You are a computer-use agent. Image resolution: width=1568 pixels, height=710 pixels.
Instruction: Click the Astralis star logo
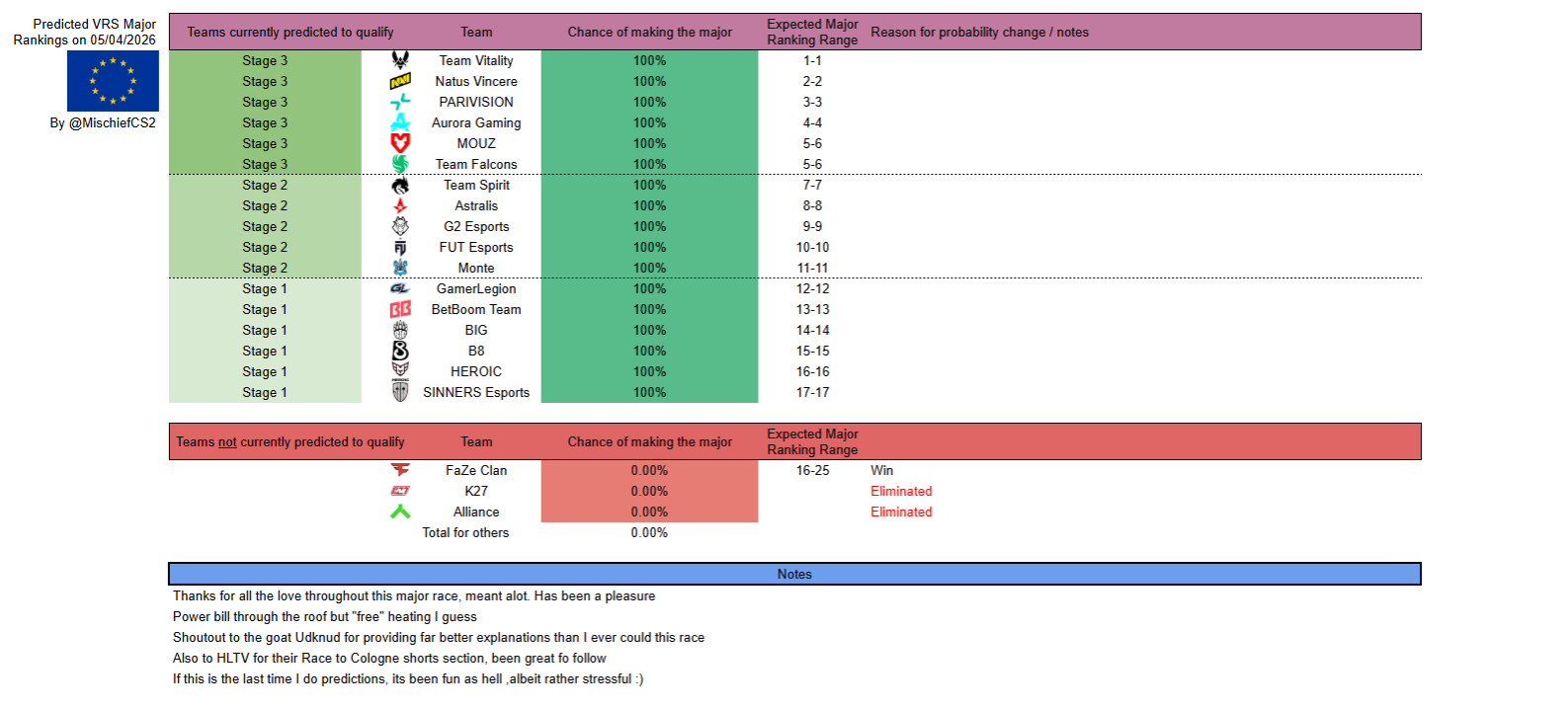pos(400,205)
